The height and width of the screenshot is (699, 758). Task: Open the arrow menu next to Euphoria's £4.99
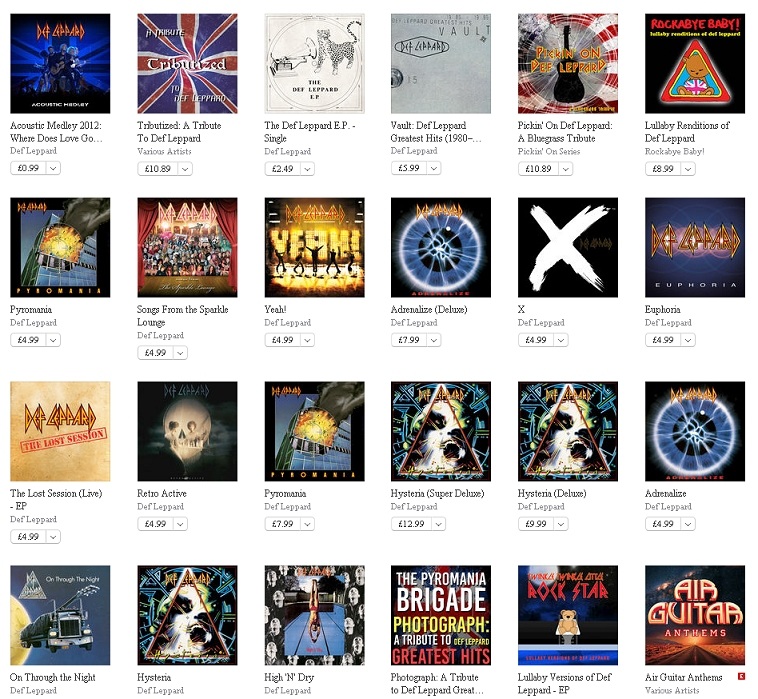tap(688, 340)
